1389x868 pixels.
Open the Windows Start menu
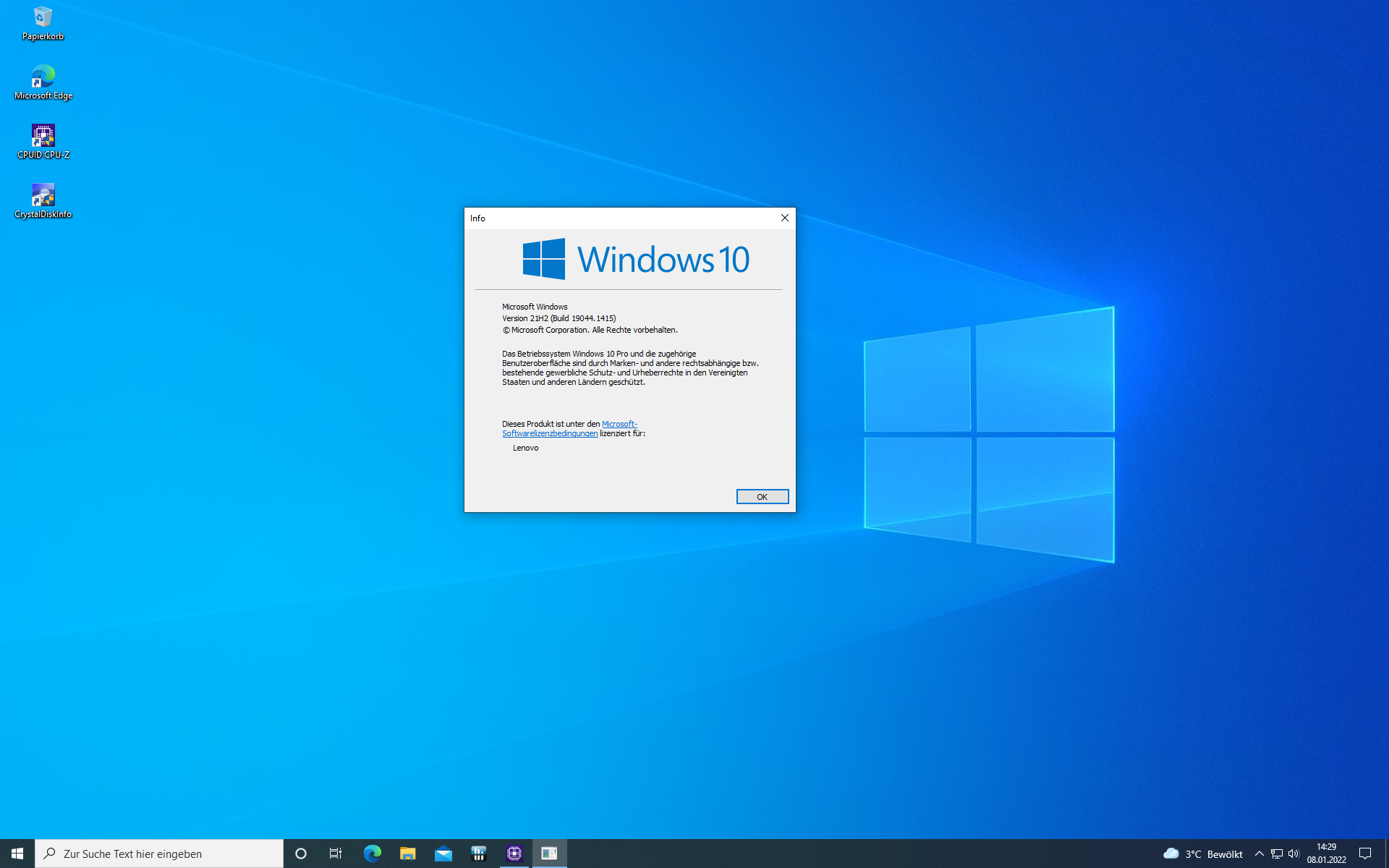pos(17,854)
